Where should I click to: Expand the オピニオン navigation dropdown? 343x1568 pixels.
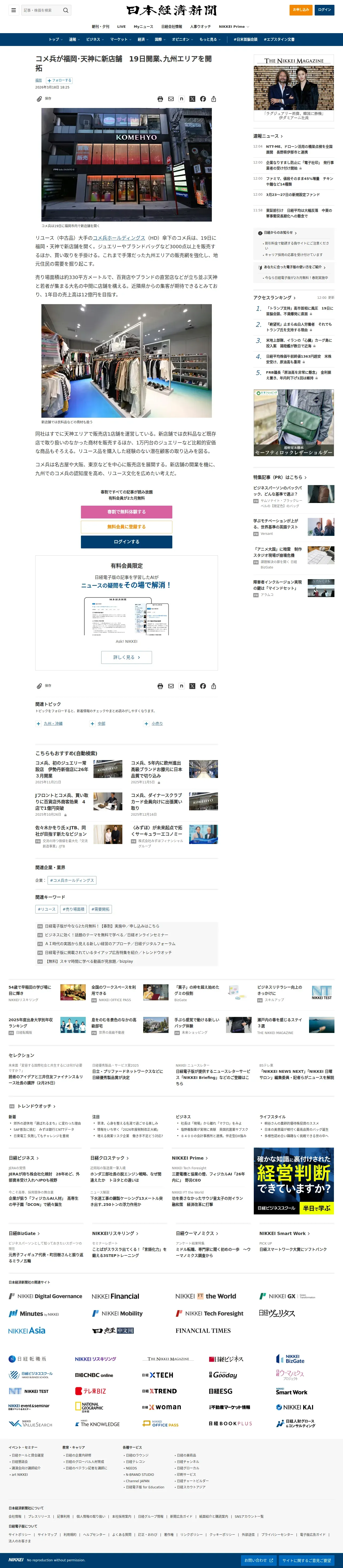182,40
